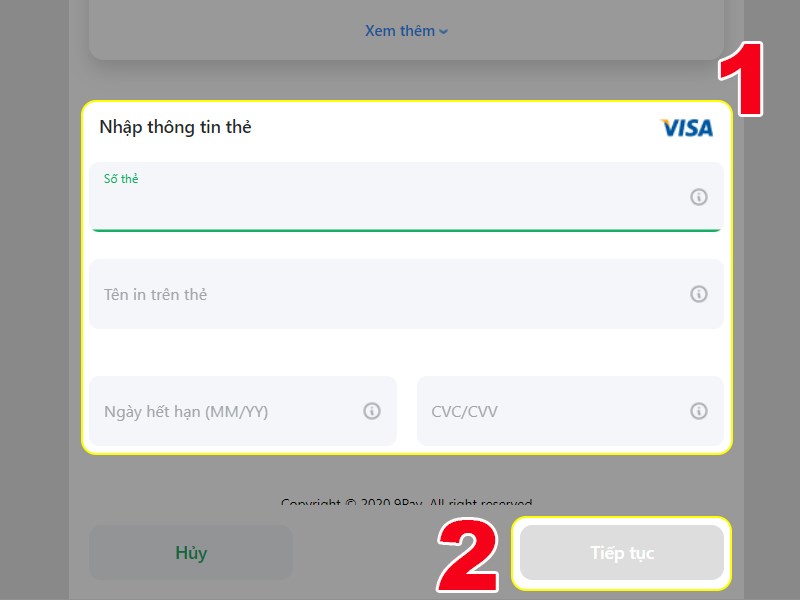
Task: Click the Nhập thông tin thẻ heading
Action: [x=176, y=127]
